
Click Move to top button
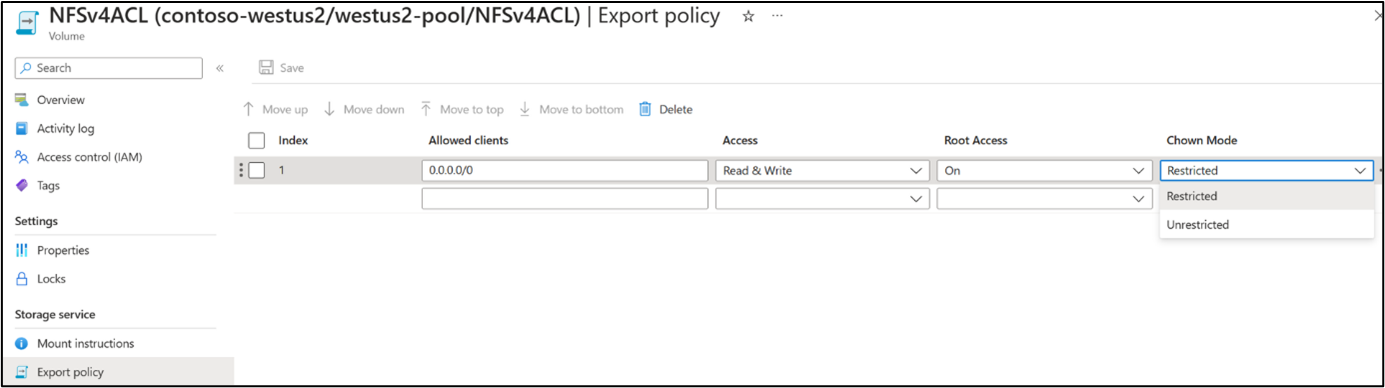(x=461, y=109)
